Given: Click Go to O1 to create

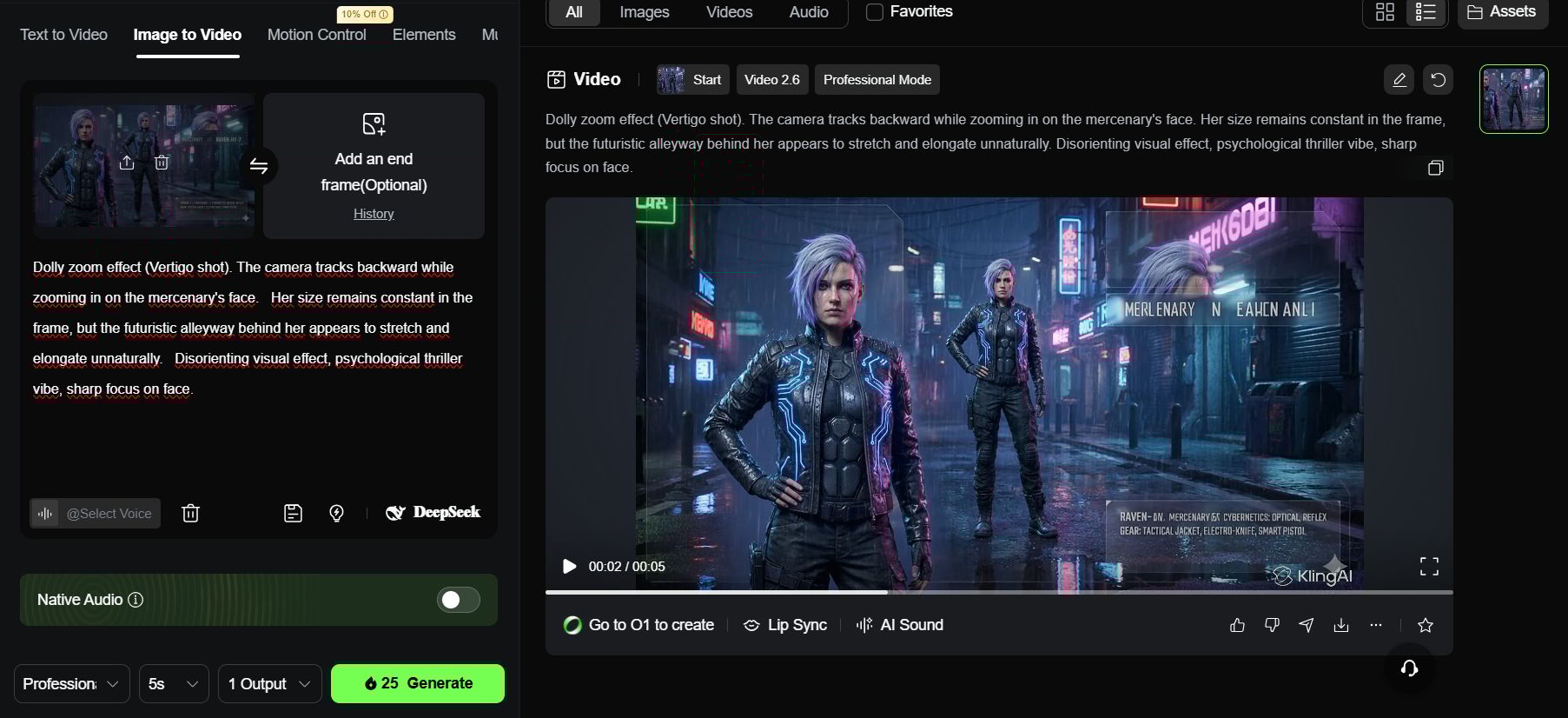Looking at the screenshot, I should coord(639,625).
